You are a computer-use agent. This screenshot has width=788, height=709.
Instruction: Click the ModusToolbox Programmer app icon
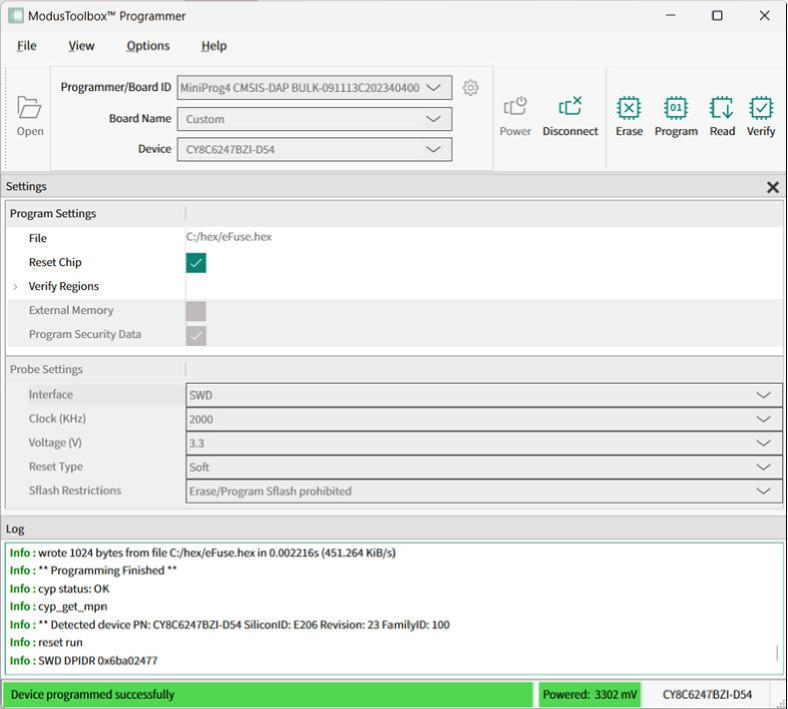(16, 16)
